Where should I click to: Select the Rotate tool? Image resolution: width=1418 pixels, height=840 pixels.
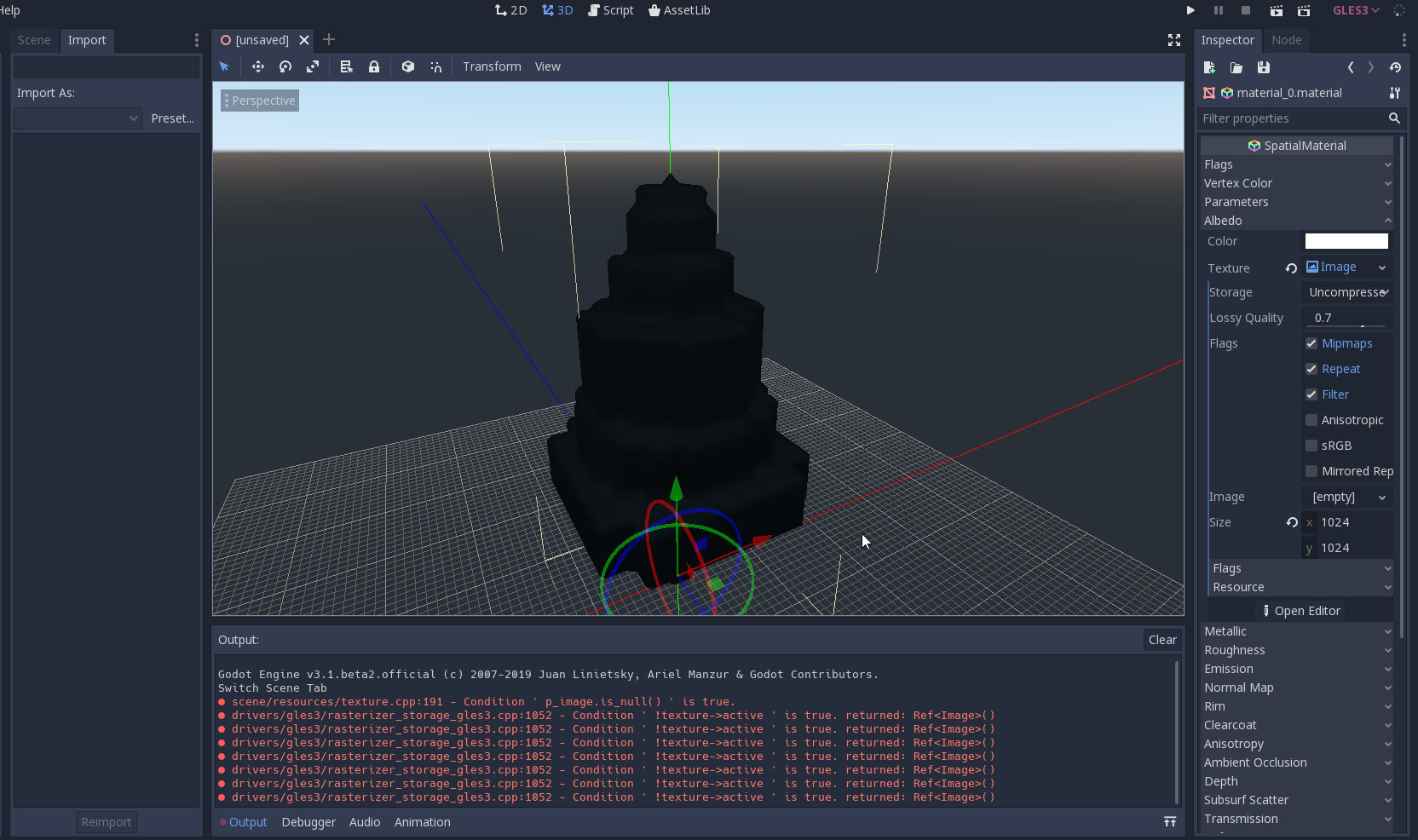point(285,66)
